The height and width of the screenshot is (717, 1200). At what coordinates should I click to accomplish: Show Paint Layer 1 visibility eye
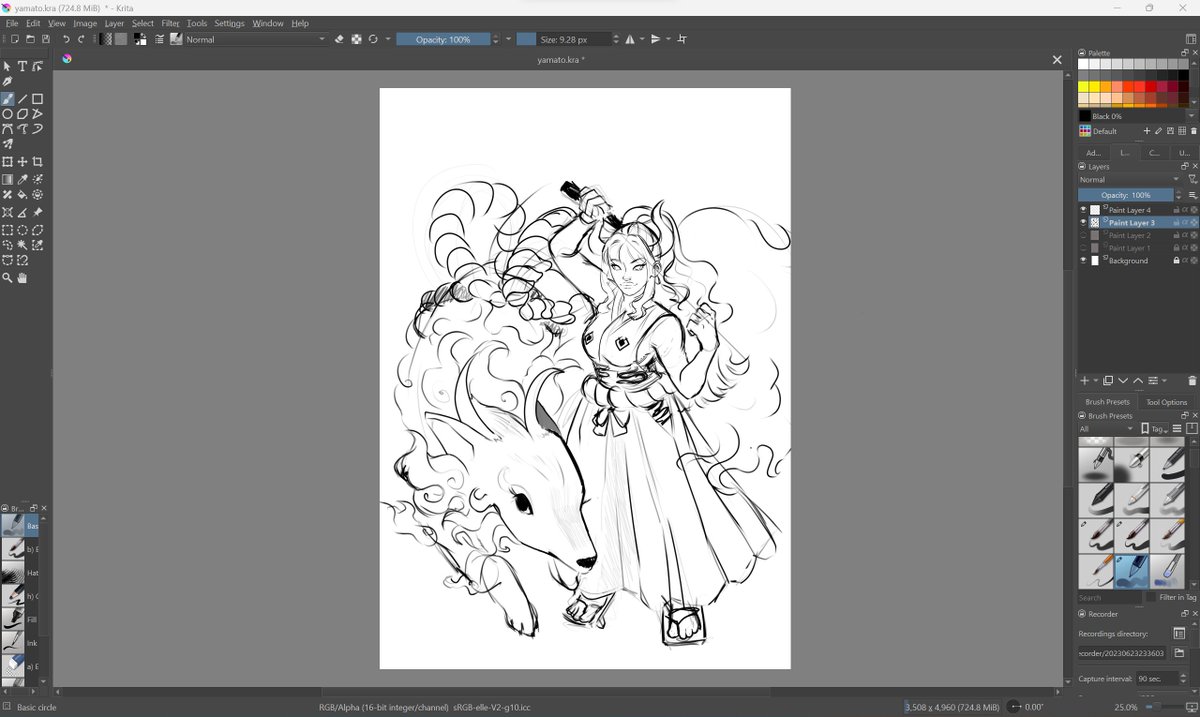click(x=1083, y=248)
